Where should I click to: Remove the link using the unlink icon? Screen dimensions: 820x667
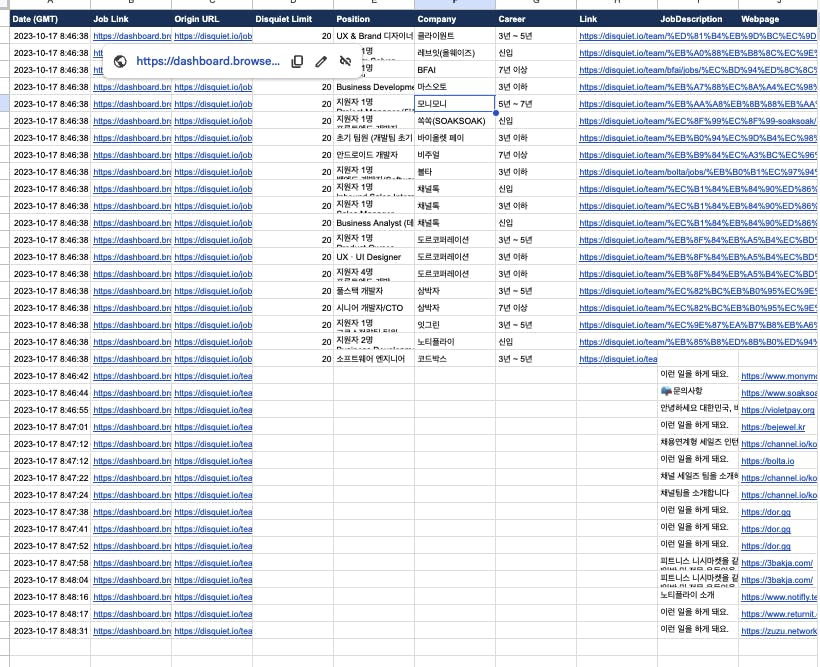[x=345, y=61]
